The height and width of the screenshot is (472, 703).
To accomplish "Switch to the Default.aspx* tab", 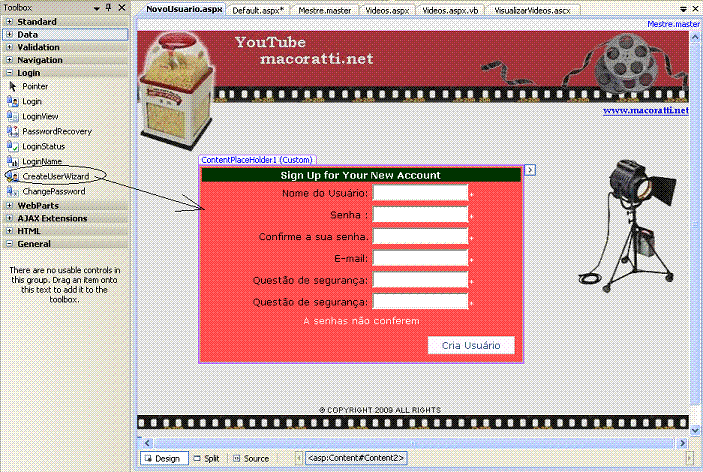I will click(x=258, y=10).
